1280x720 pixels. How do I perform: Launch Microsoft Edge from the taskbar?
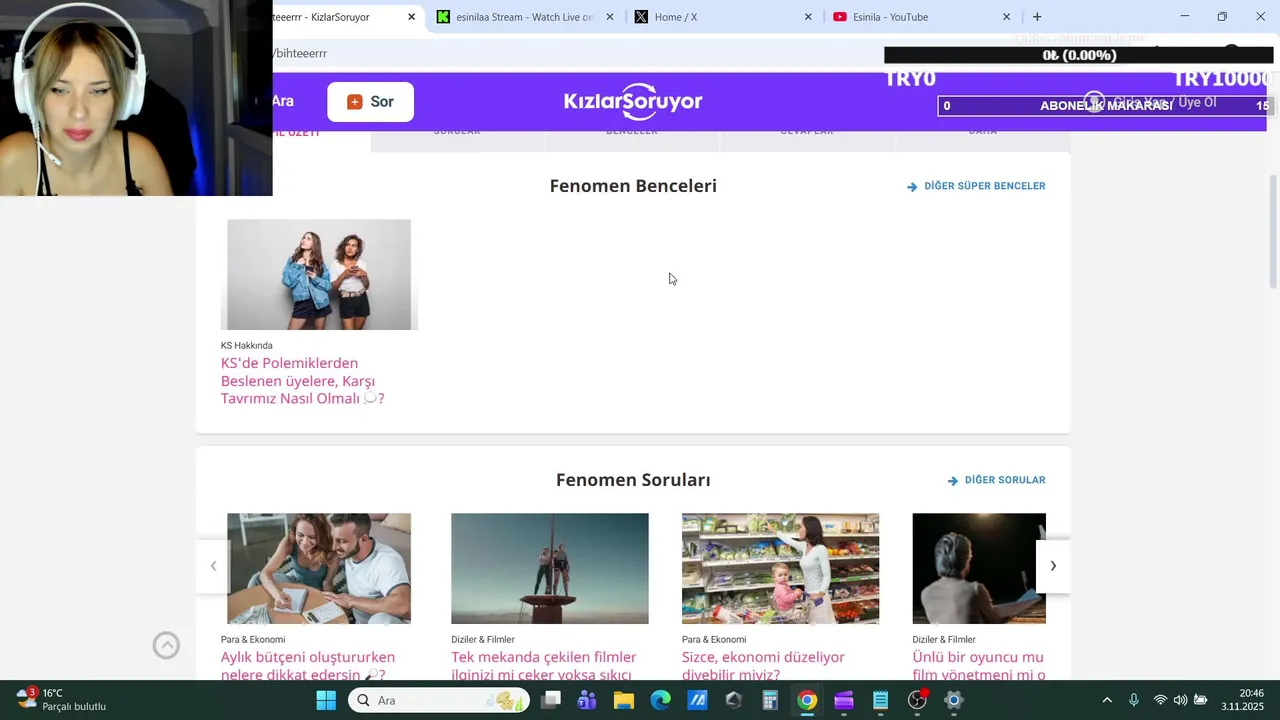(661, 700)
